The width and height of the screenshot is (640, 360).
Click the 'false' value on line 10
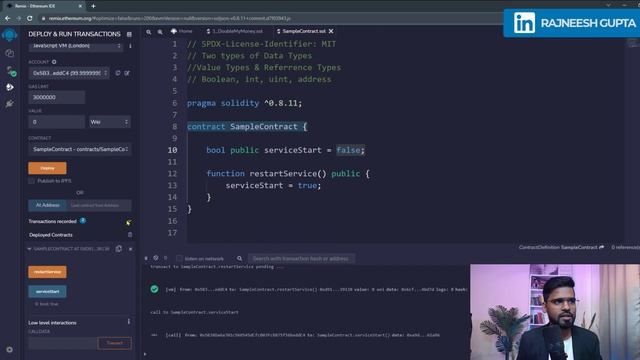click(348, 150)
